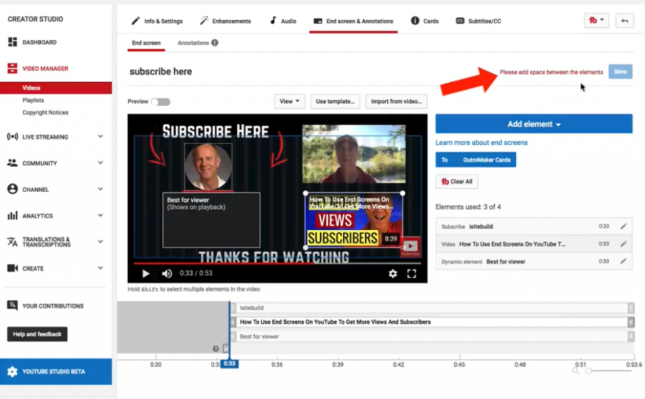The height and width of the screenshot is (399, 645).
Task: Click the Save button
Action: tap(620, 72)
